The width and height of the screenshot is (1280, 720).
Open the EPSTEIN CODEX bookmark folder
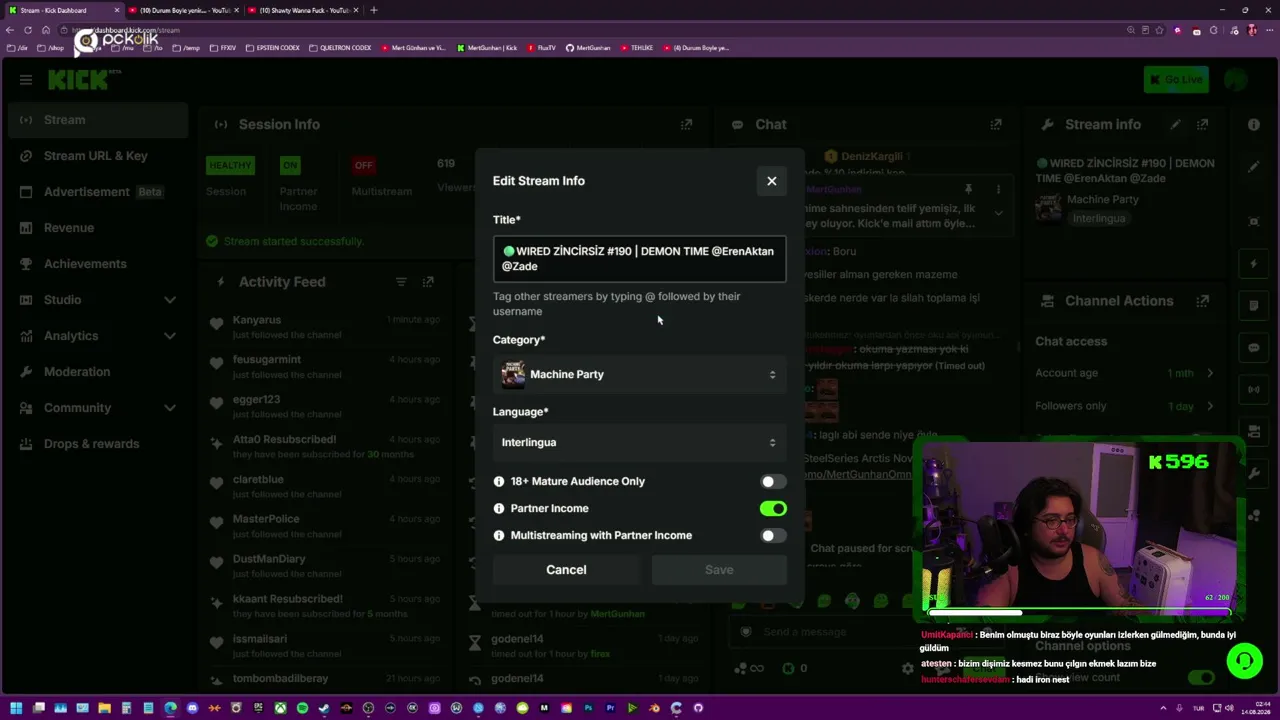(x=272, y=48)
